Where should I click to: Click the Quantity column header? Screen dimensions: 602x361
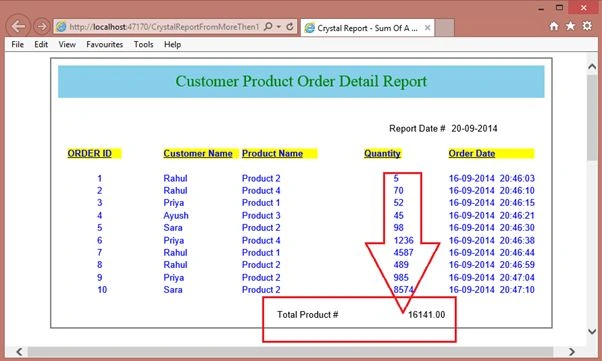coord(382,154)
